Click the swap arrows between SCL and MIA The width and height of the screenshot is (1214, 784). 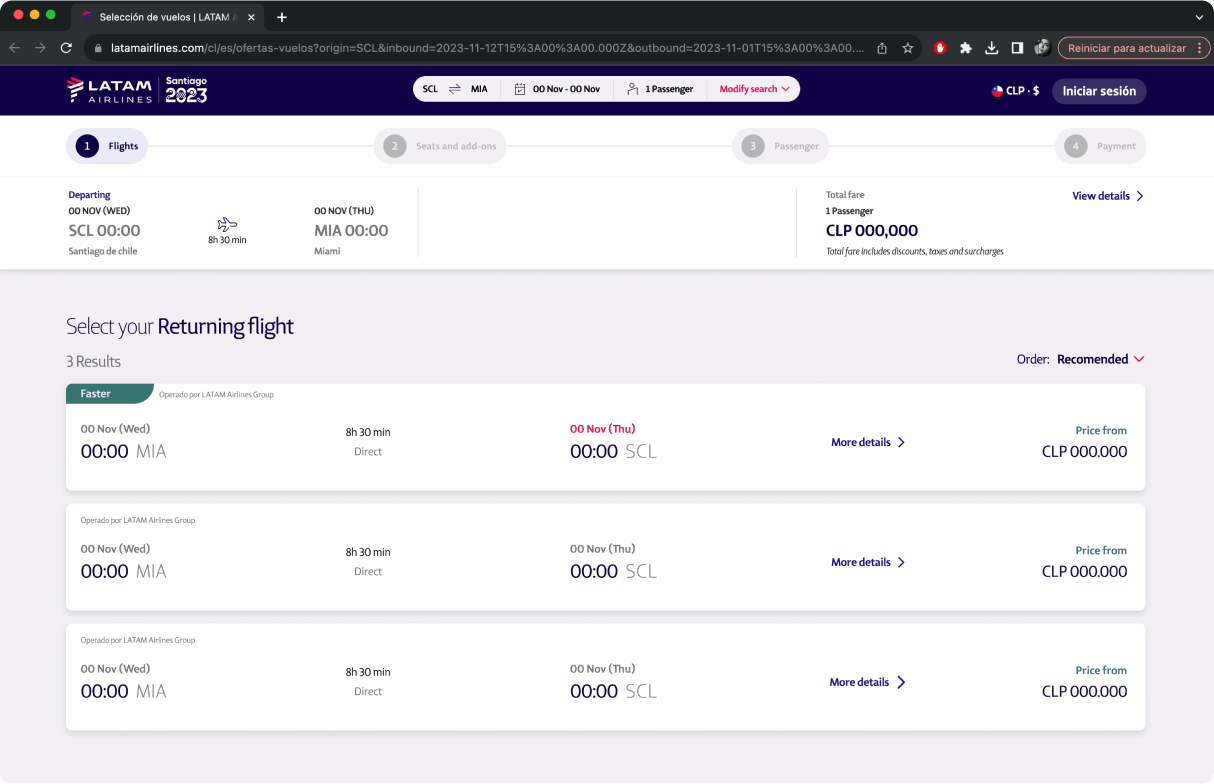pyautogui.click(x=455, y=88)
